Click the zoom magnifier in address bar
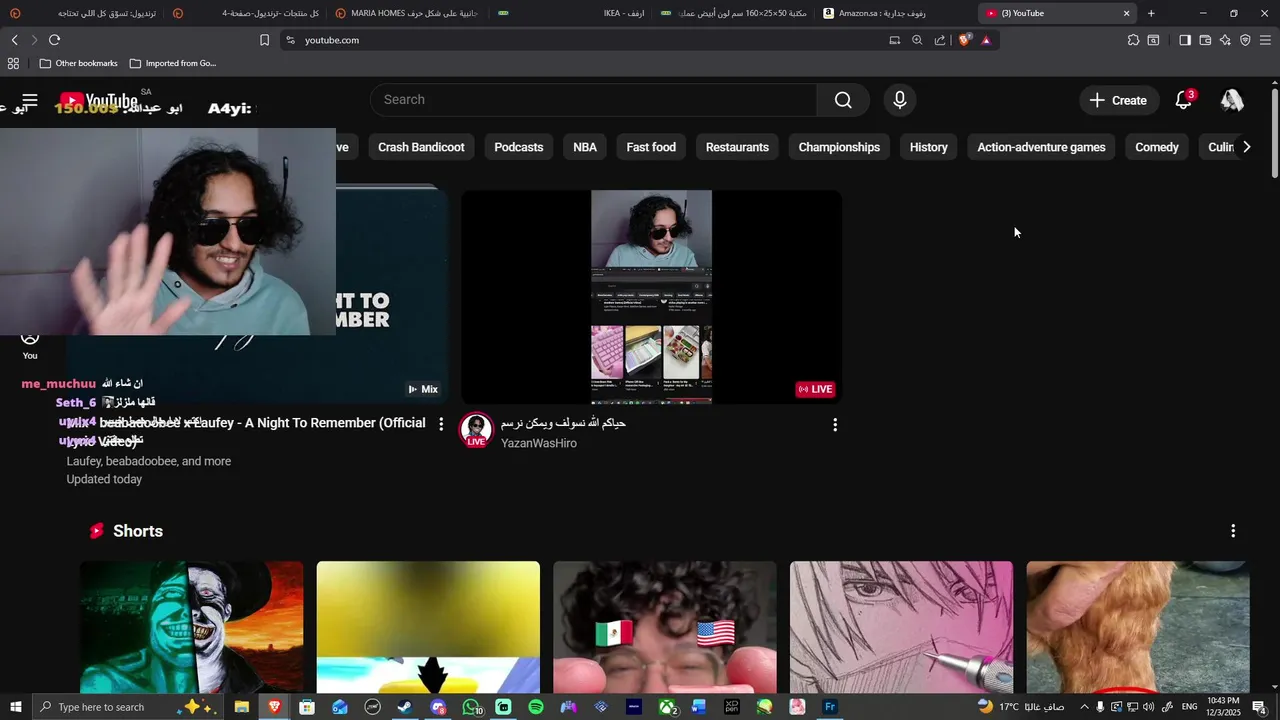This screenshot has height=720, width=1280. (917, 40)
